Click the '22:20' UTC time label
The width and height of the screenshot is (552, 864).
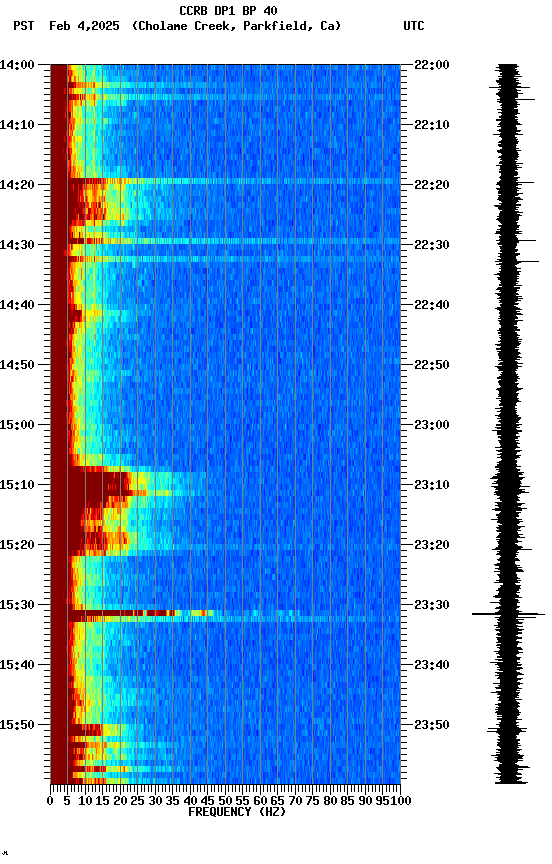(432, 185)
